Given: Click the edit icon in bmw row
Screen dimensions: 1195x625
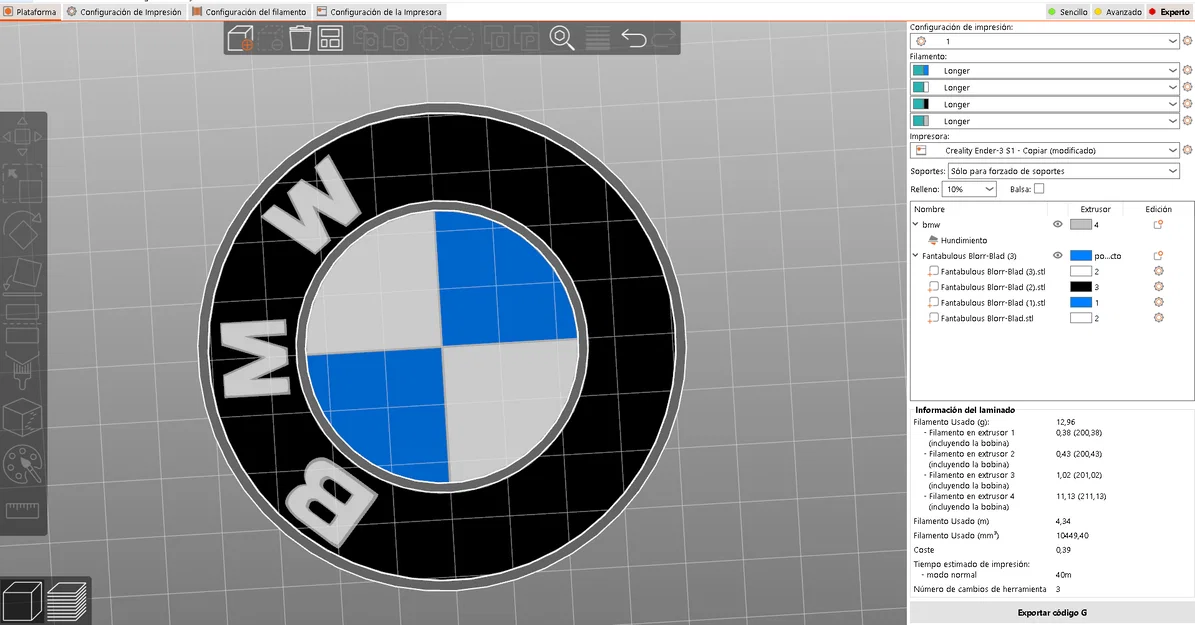Looking at the screenshot, I should pyautogui.click(x=1158, y=225).
